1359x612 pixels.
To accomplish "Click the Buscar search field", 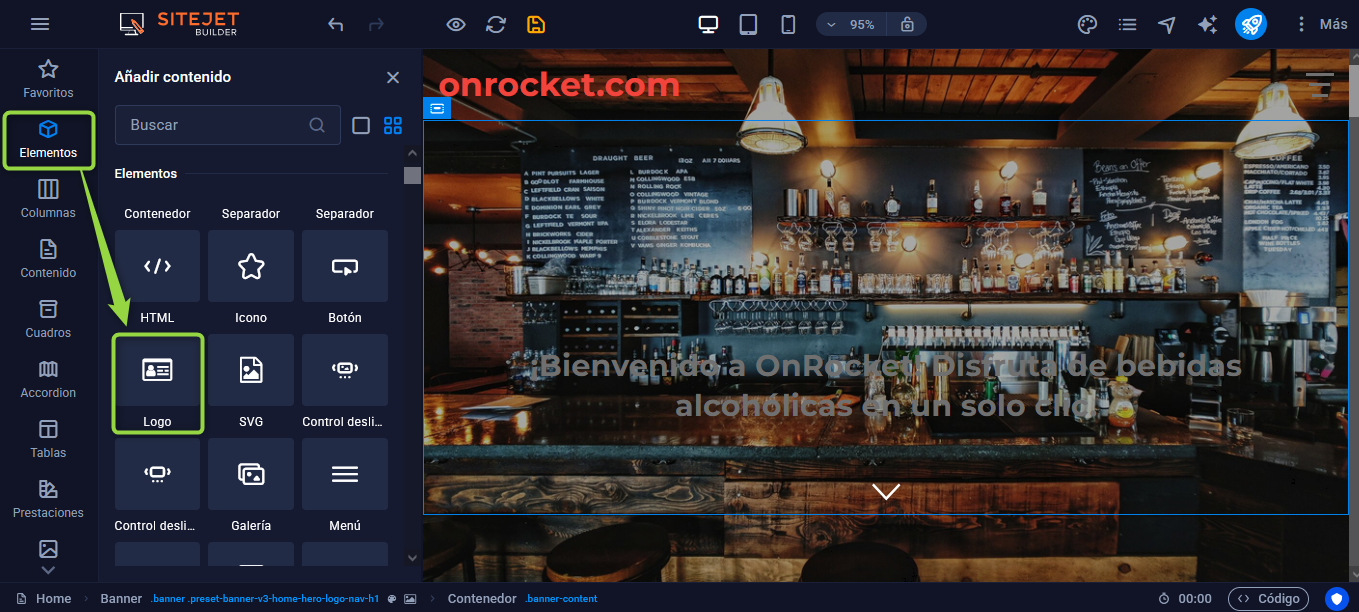I will tap(228, 125).
